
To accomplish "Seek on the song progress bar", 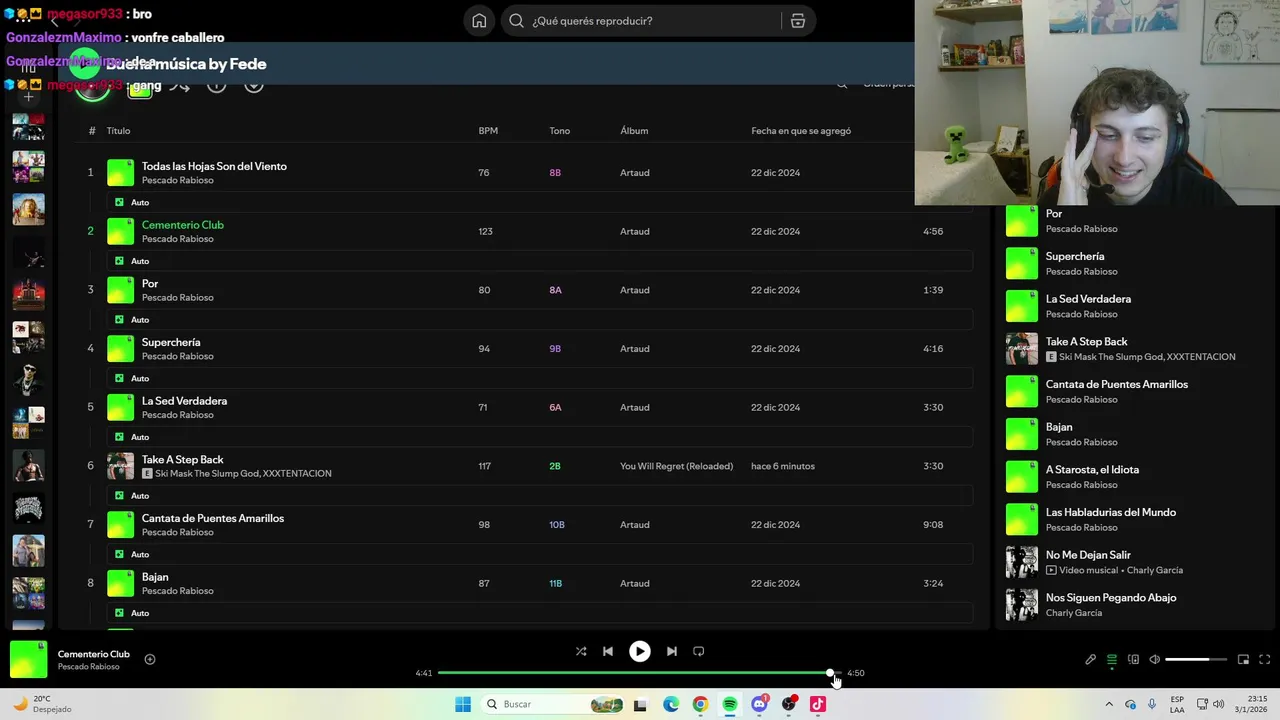I will (639, 673).
